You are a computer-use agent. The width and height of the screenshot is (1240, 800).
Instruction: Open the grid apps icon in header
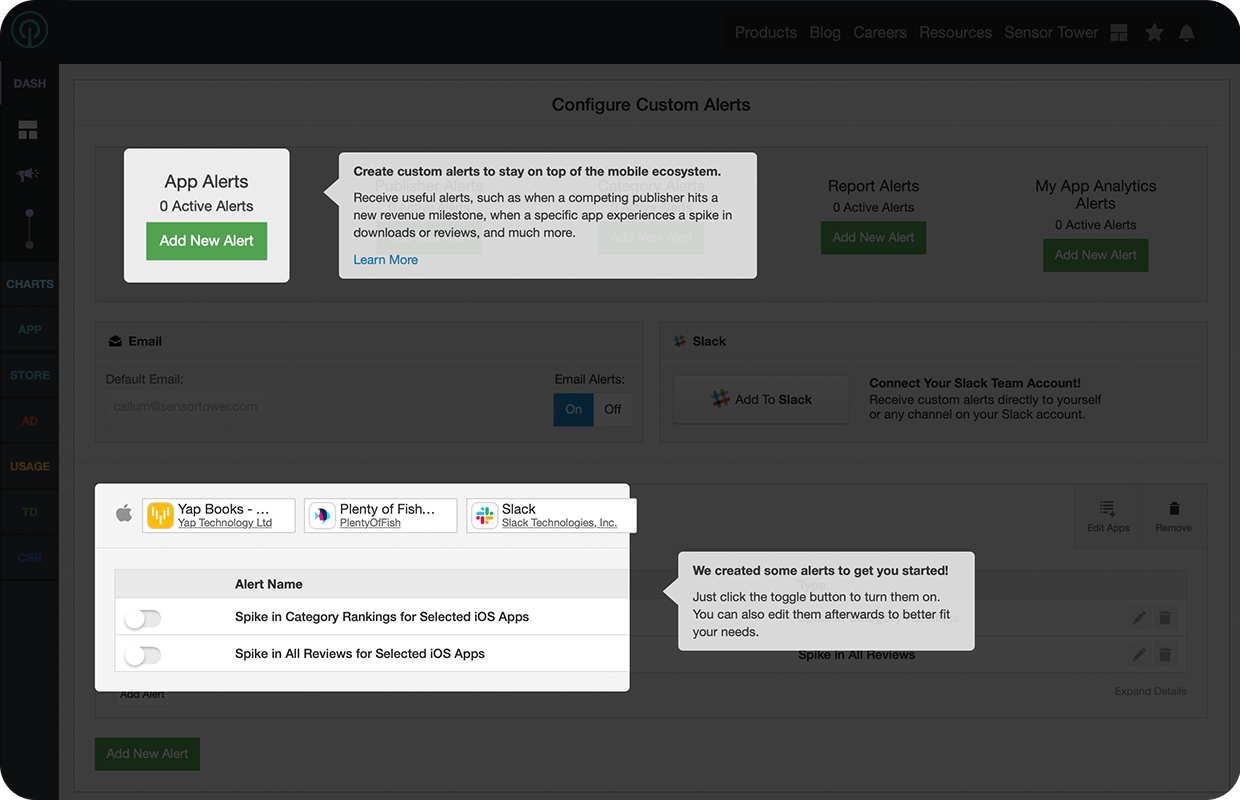click(x=1119, y=33)
